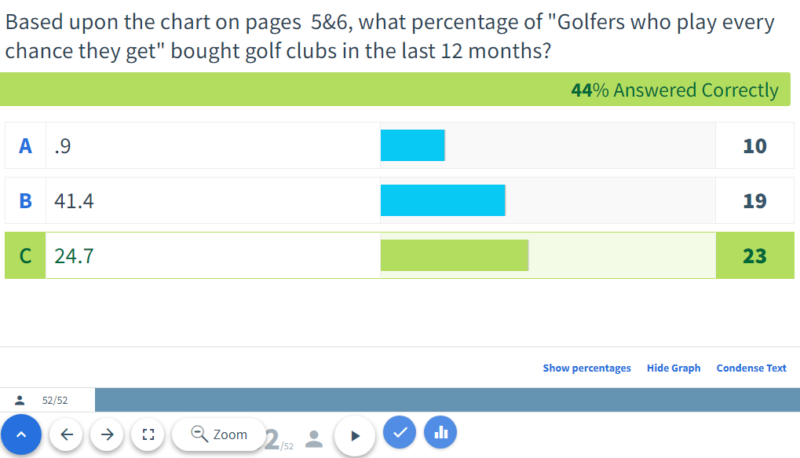
Task: Select answer option B 41.4
Action: [399, 200]
